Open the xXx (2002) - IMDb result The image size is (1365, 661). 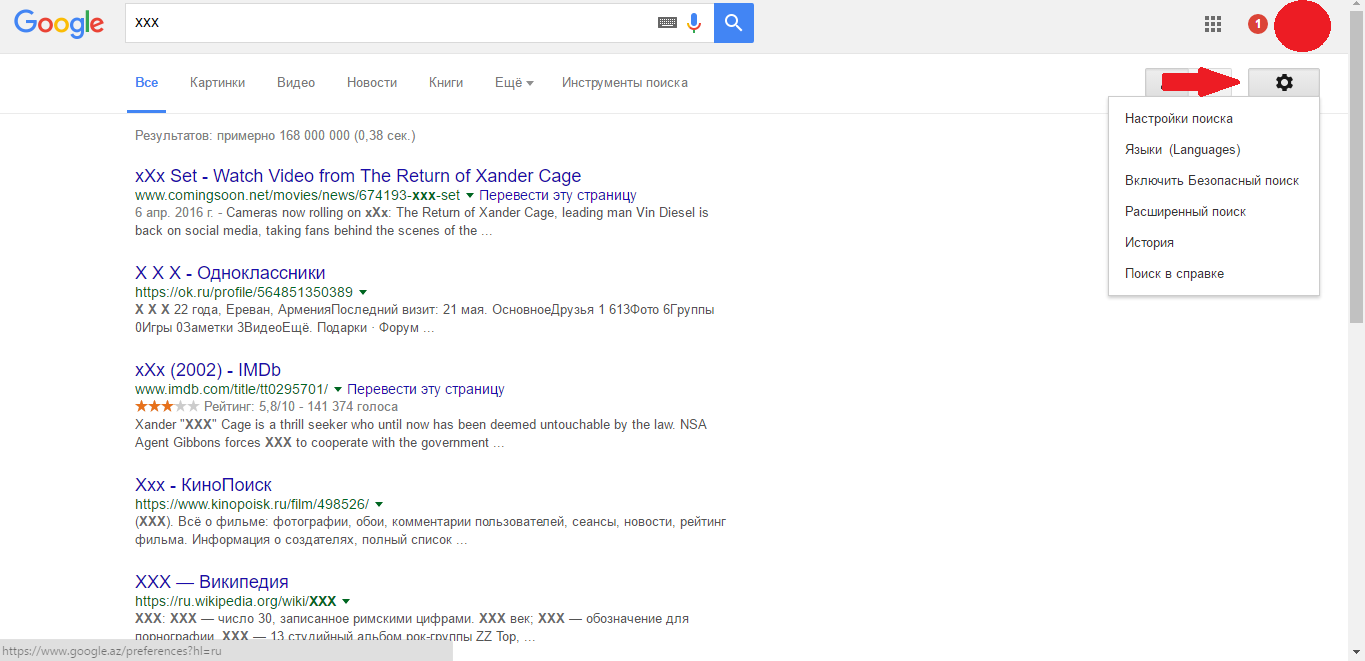(208, 370)
